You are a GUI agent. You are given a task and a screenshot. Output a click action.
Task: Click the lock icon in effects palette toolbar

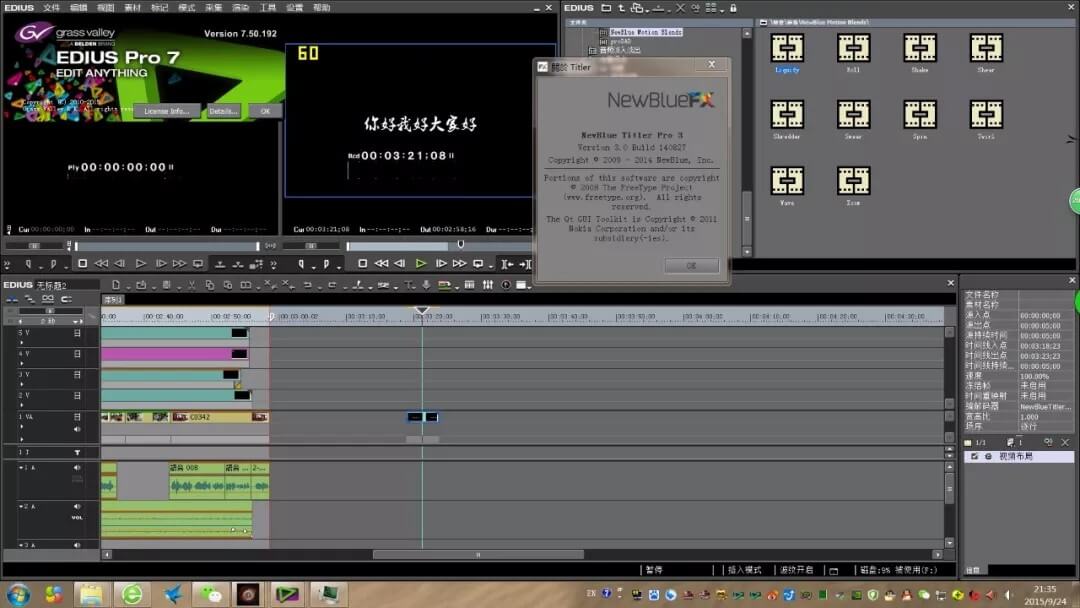click(x=734, y=8)
